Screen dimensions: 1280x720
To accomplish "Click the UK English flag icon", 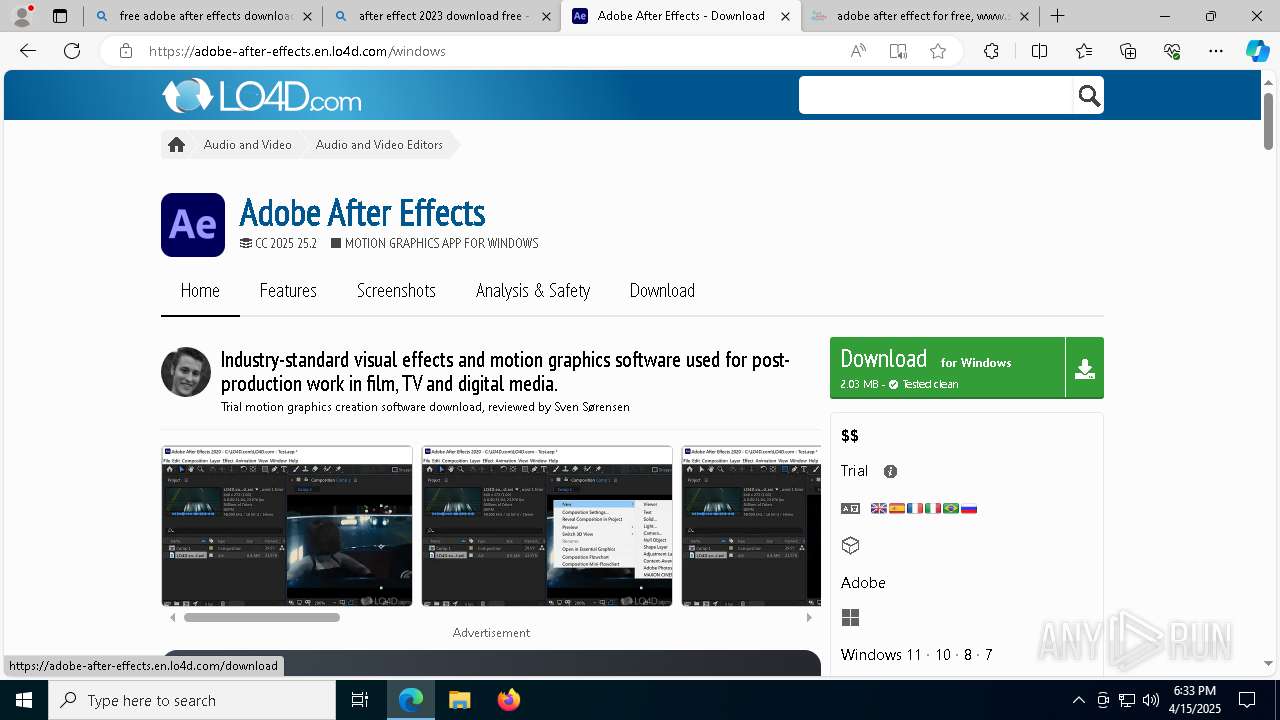I will point(879,508).
